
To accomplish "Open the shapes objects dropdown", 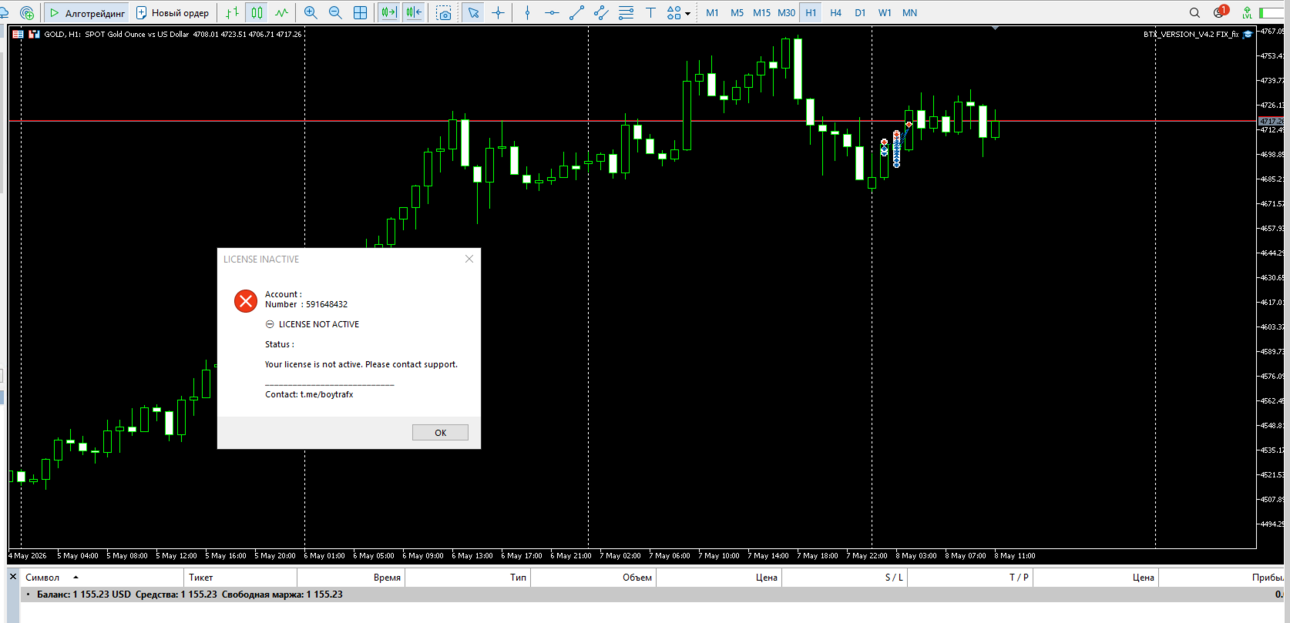I will [x=679, y=13].
